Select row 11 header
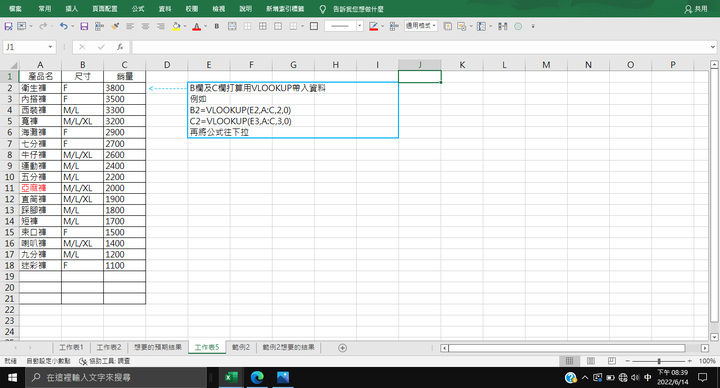Viewport: 720px width, 388px height. pos(10,188)
